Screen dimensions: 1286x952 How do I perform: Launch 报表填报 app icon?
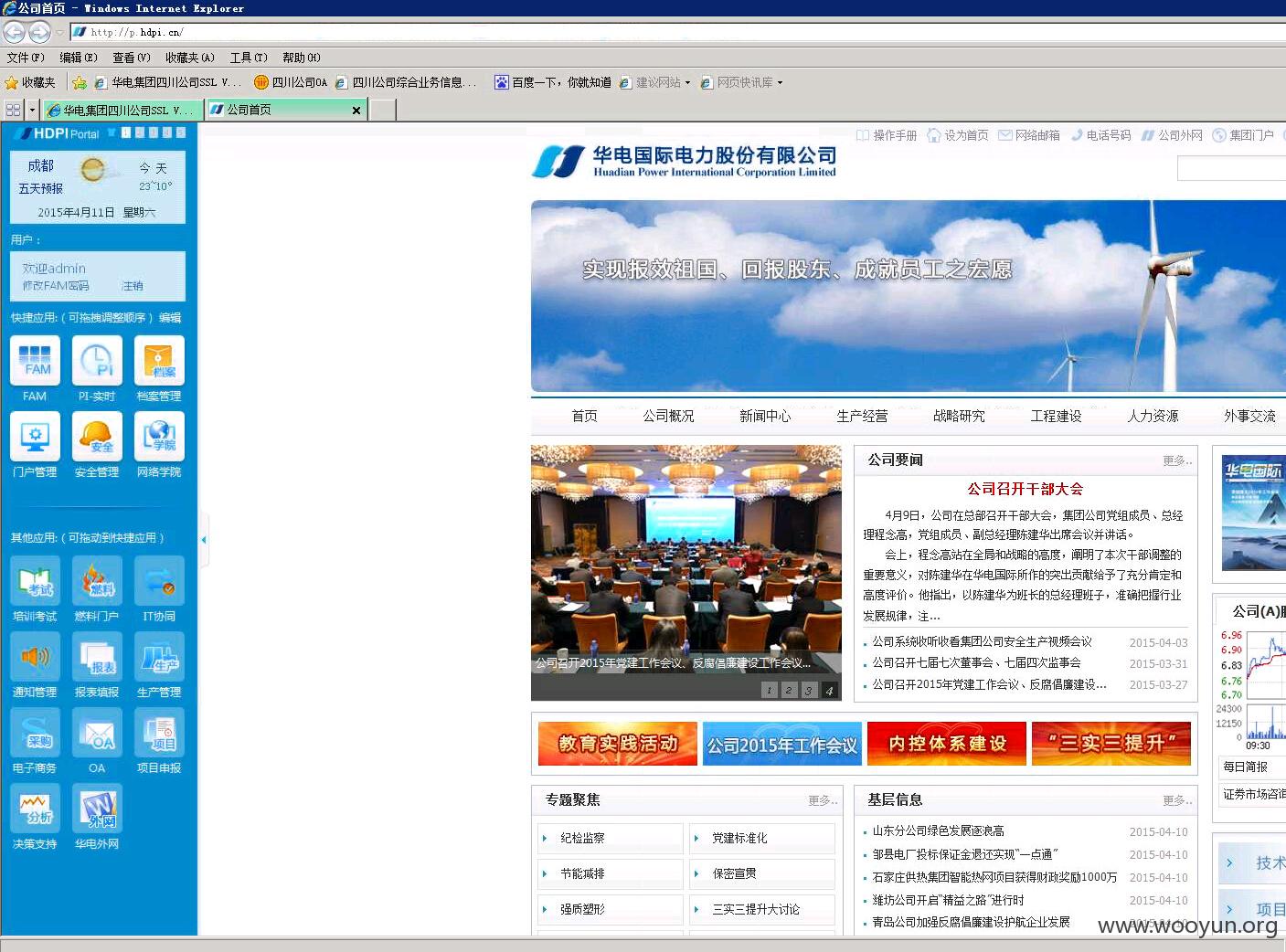click(97, 657)
